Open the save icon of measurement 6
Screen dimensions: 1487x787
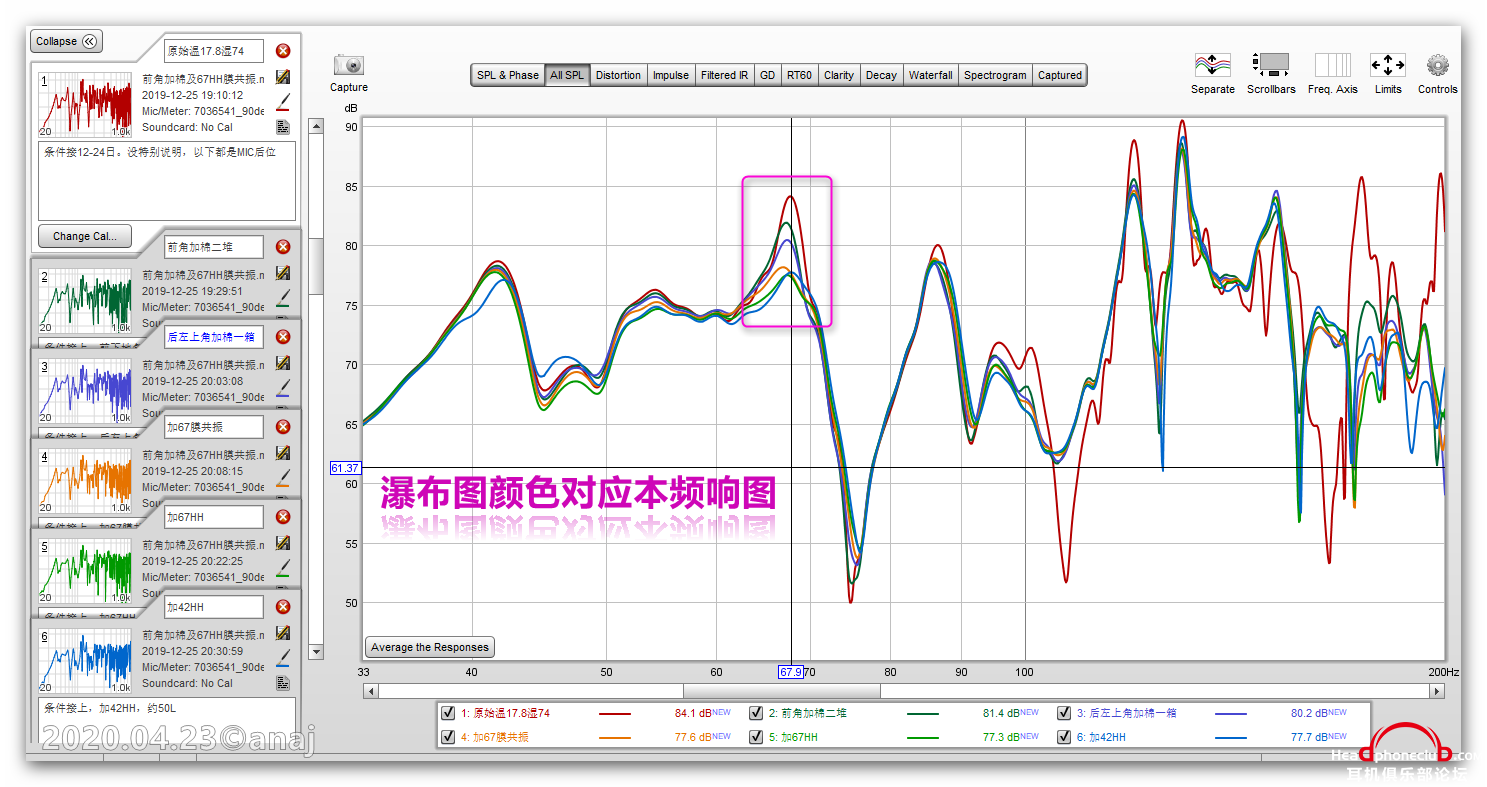click(x=283, y=633)
